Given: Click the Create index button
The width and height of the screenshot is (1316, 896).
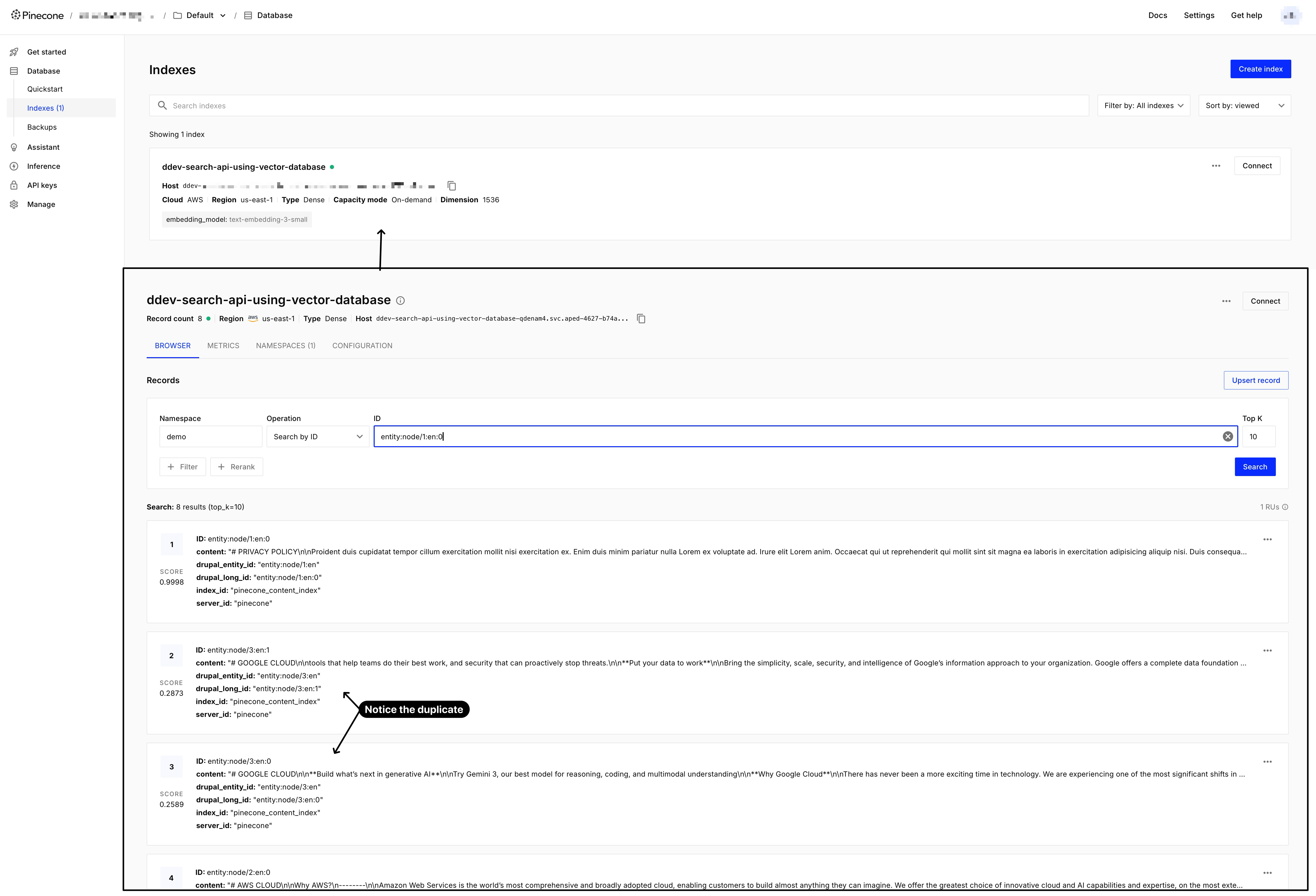Looking at the screenshot, I should coord(1260,69).
